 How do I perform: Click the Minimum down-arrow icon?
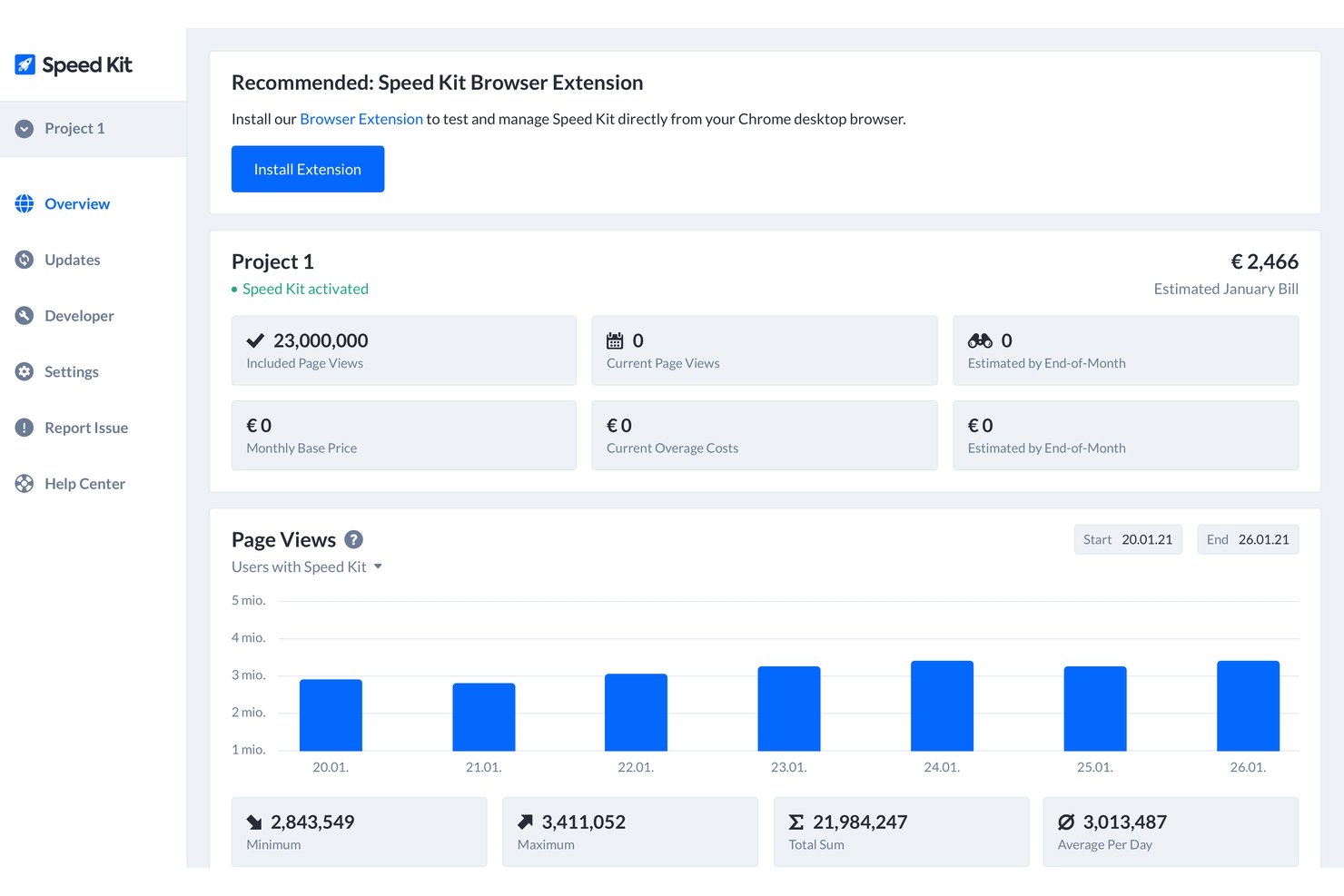[254, 822]
